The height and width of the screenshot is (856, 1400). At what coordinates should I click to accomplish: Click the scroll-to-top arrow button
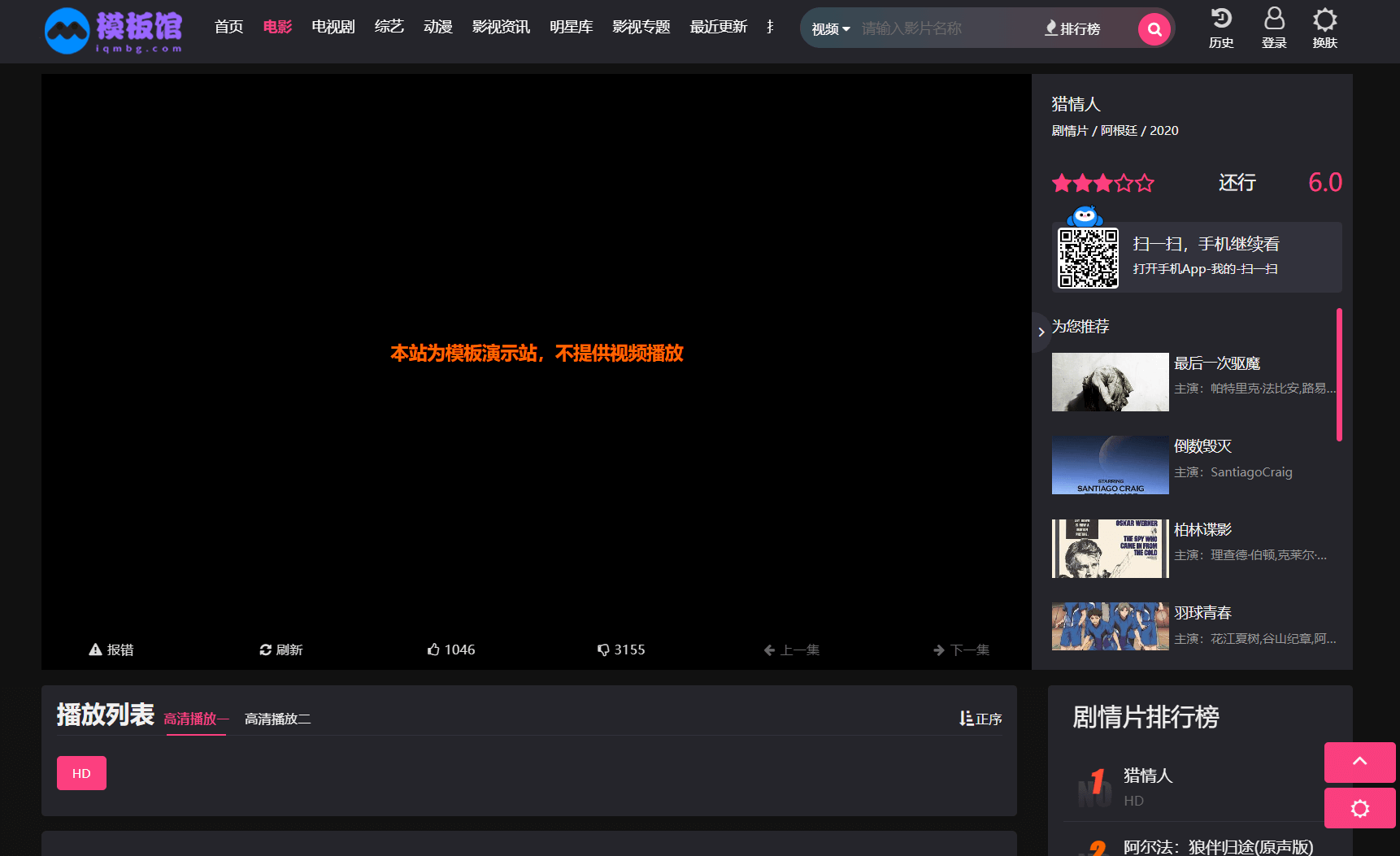1359,762
